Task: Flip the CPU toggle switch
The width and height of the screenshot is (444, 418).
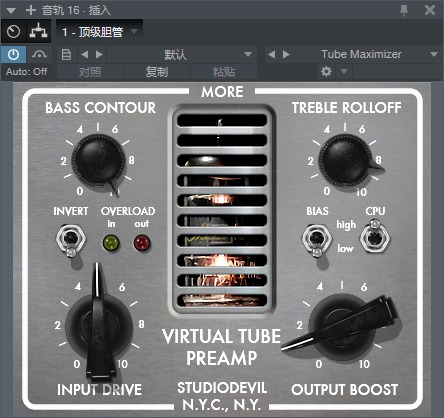Action: pyautogui.click(x=375, y=236)
